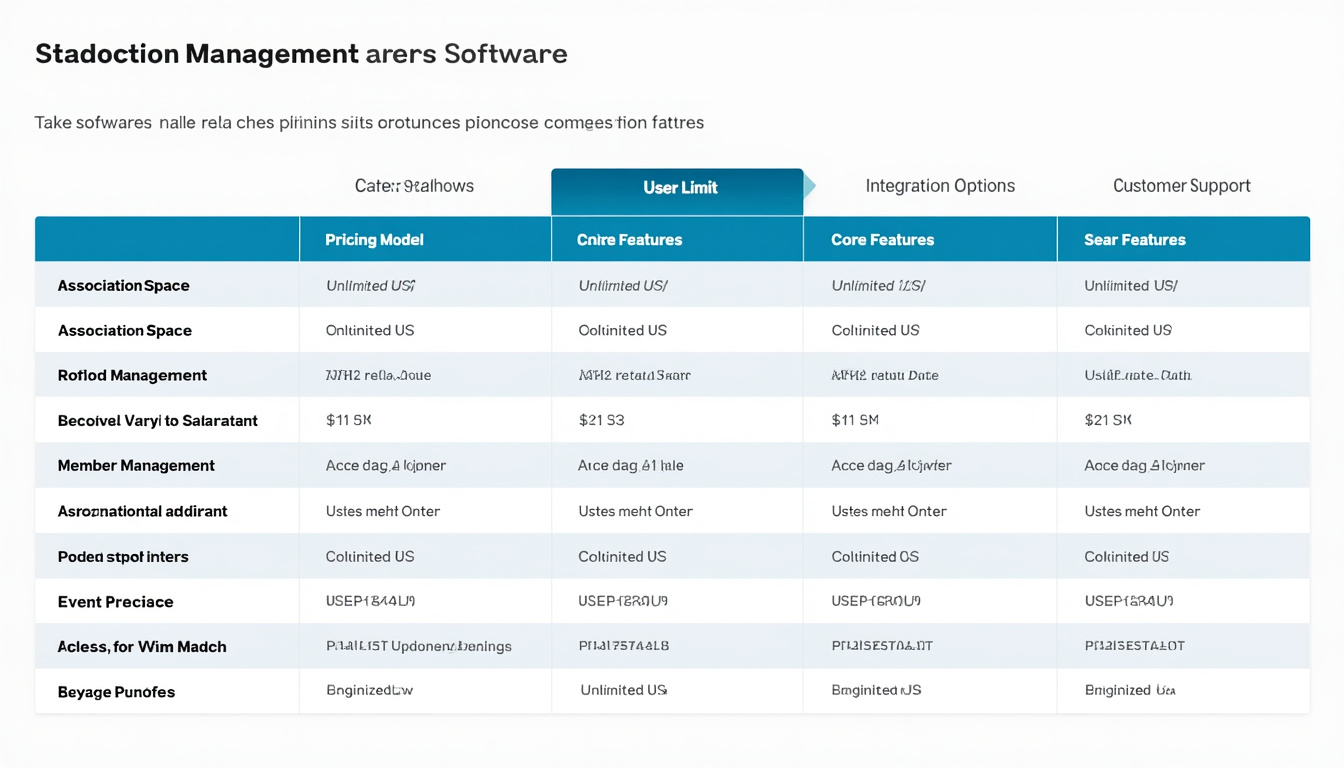Select the Becoivel Varyi to Salaratant row label
Screen dimensions: 1344x768
158,421
